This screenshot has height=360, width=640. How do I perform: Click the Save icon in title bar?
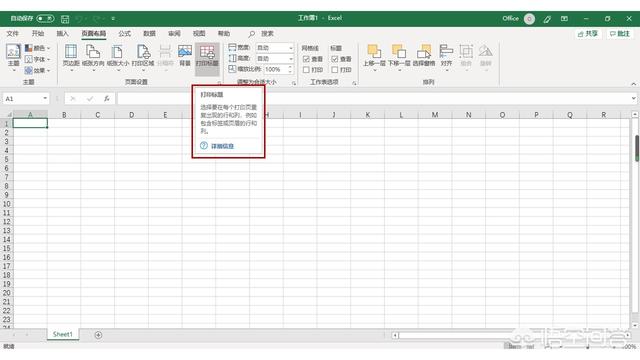click(x=65, y=19)
